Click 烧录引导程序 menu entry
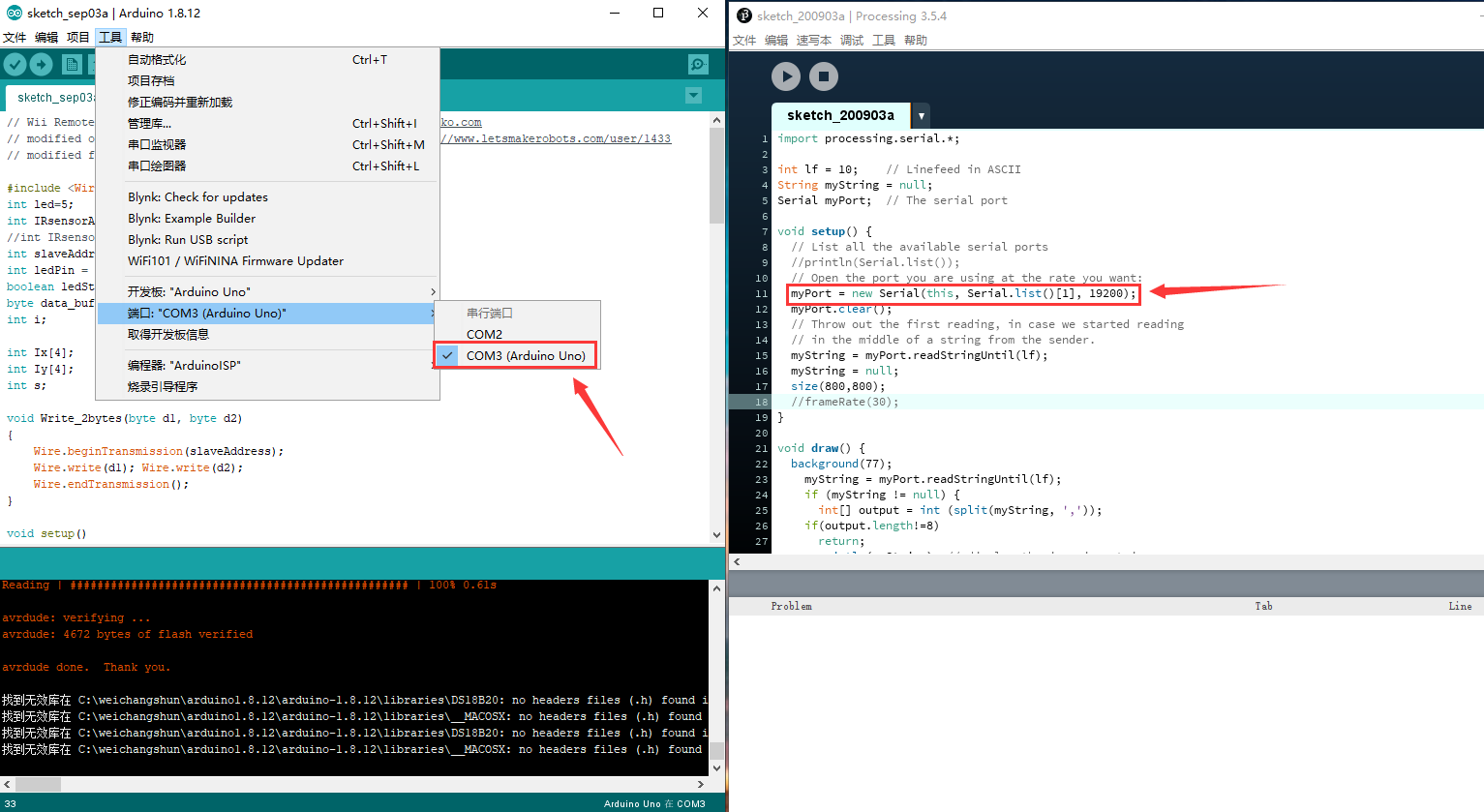This screenshot has width=1484, height=812. pos(267,386)
